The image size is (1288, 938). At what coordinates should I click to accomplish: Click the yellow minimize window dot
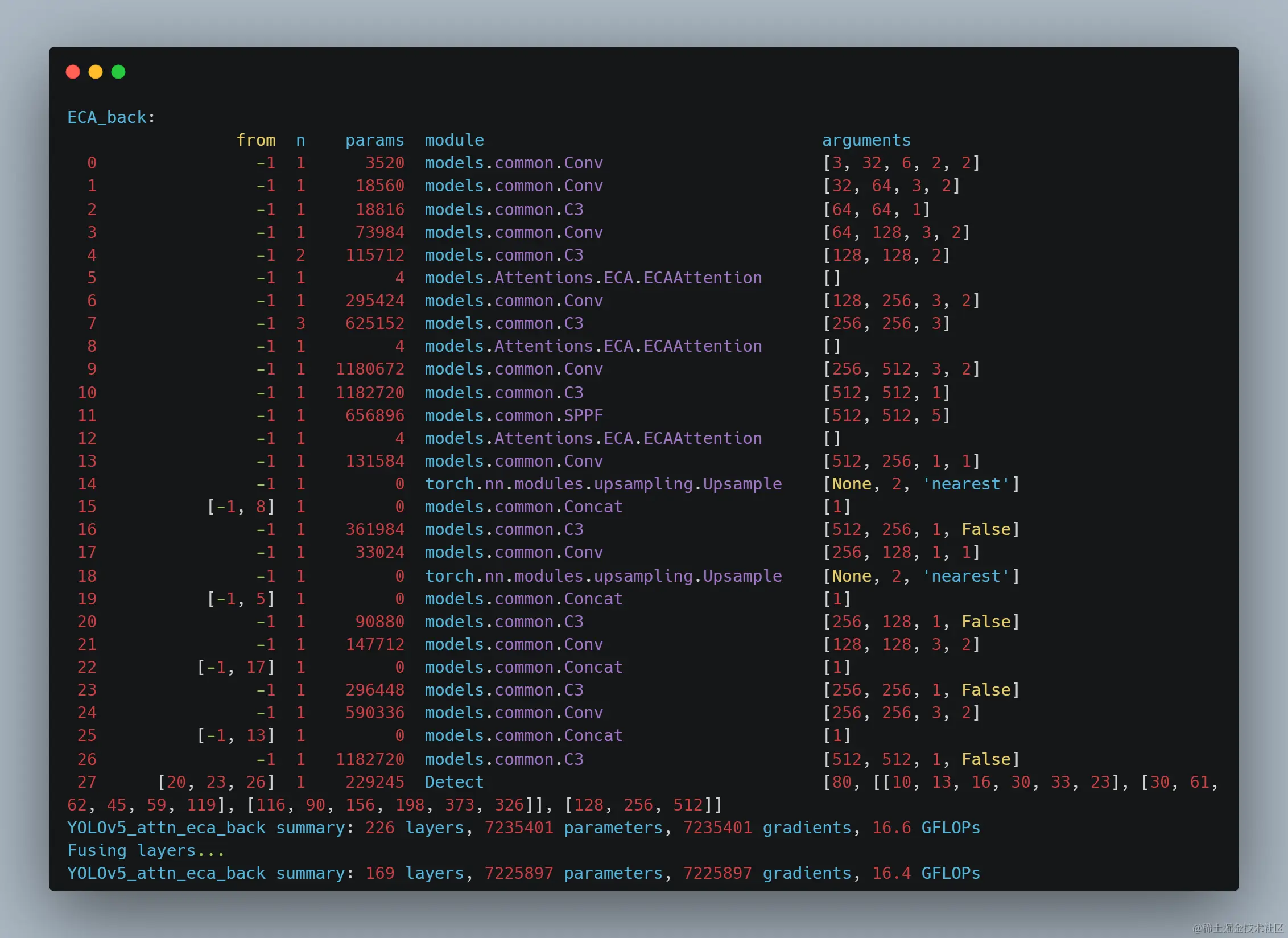coord(96,72)
